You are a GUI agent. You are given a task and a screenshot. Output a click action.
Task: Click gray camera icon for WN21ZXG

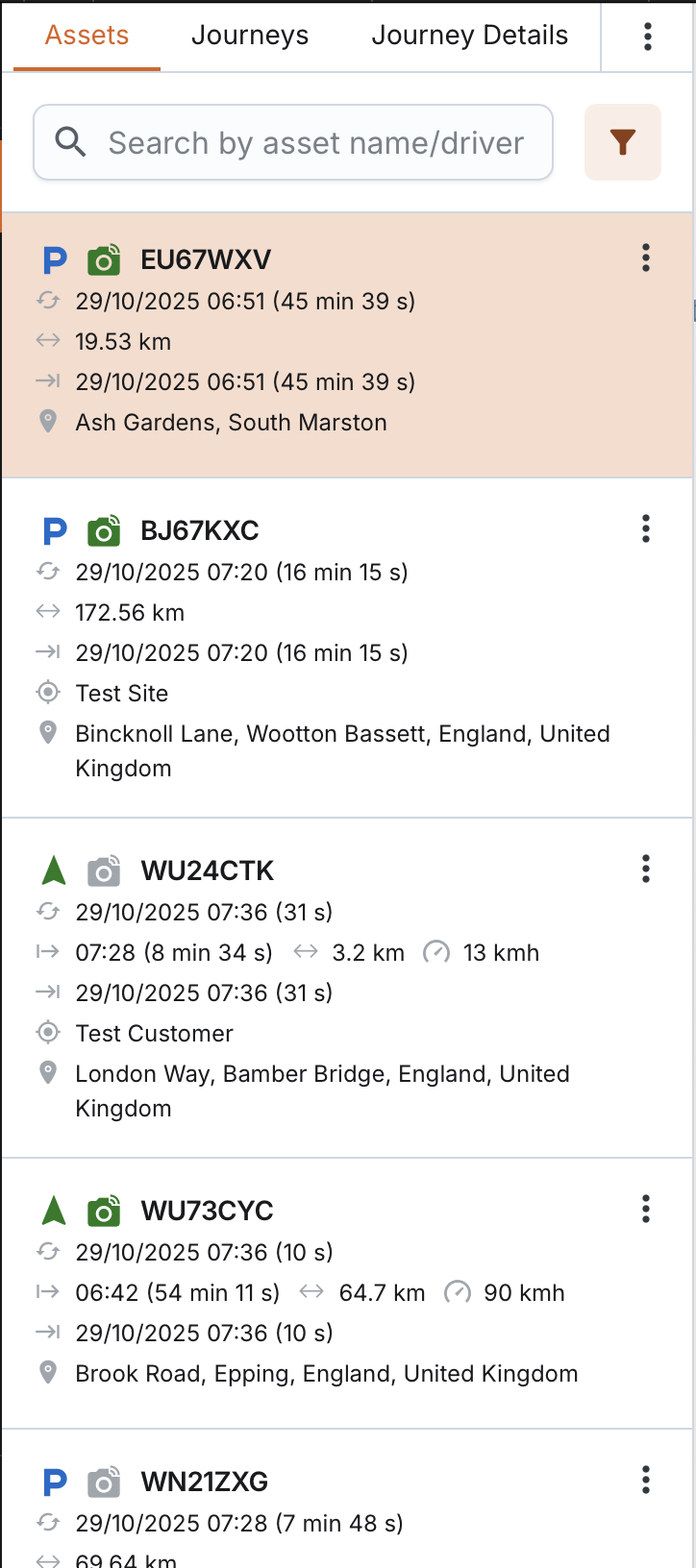coord(104,1482)
